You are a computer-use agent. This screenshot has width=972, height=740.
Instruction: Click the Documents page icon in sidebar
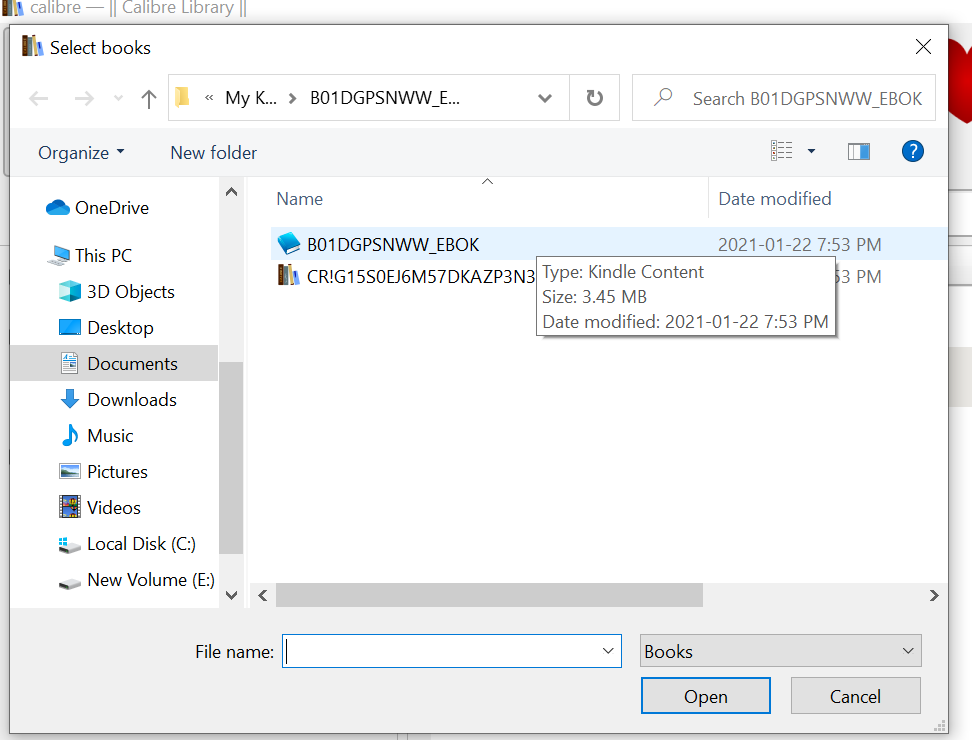69,363
